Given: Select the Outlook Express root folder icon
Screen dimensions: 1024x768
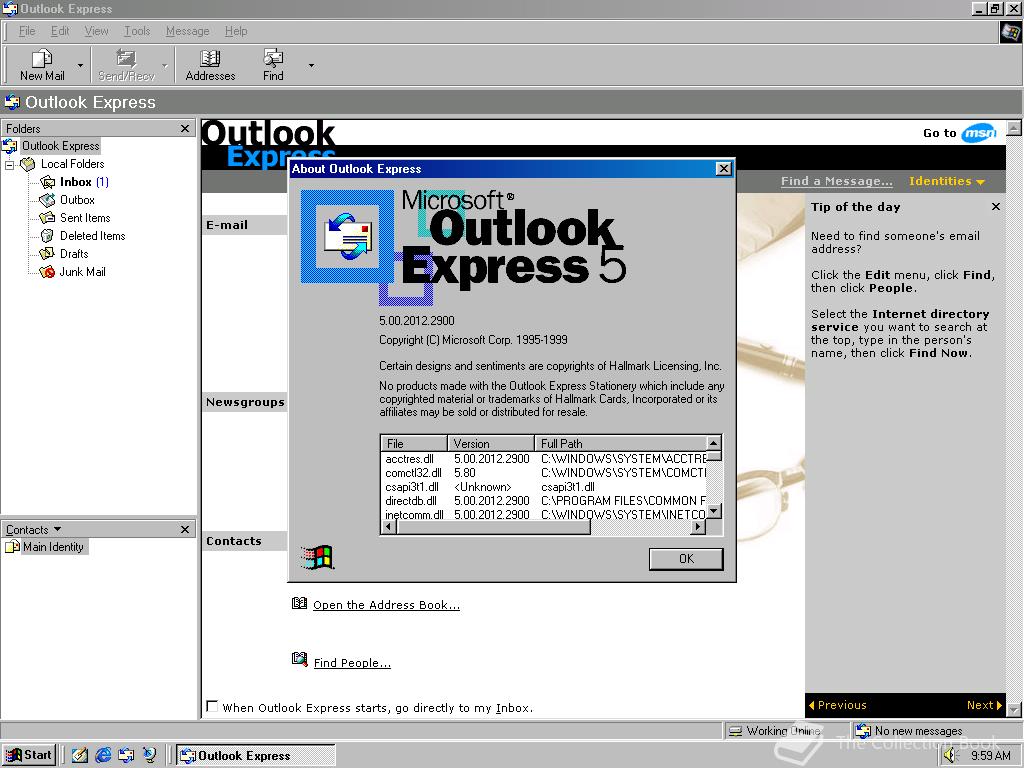Looking at the screenshot, I should [10, 146].
